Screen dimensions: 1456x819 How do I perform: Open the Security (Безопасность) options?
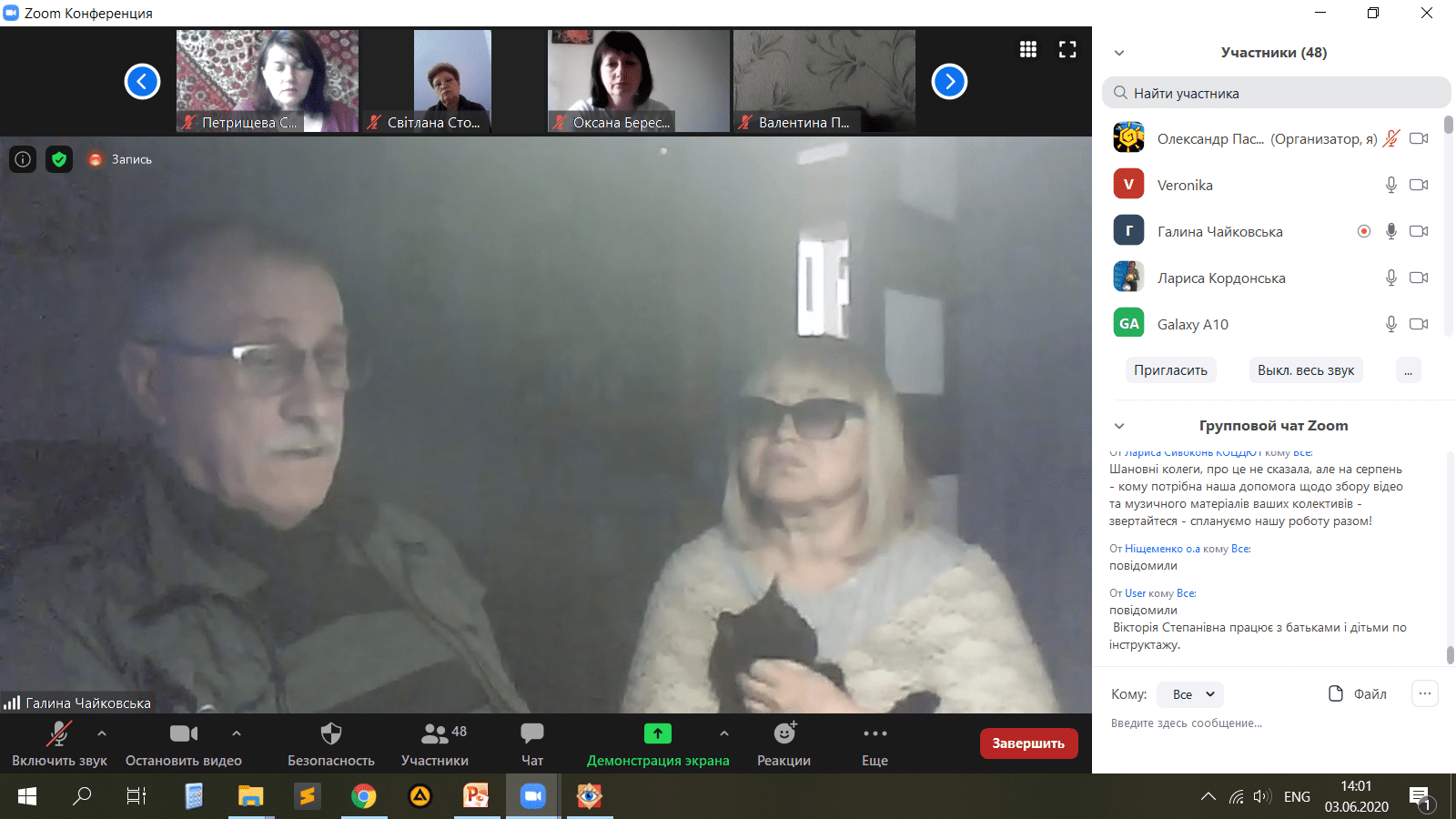pos(331,744)
